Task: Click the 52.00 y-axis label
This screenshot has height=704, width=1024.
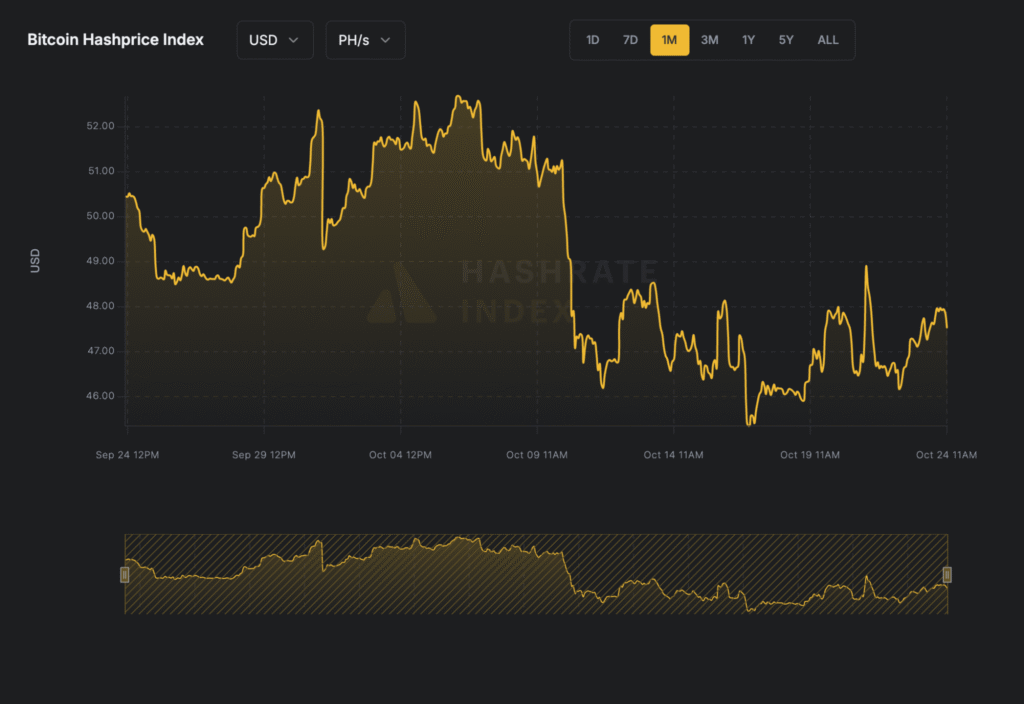Action: [x=100, y=126]
